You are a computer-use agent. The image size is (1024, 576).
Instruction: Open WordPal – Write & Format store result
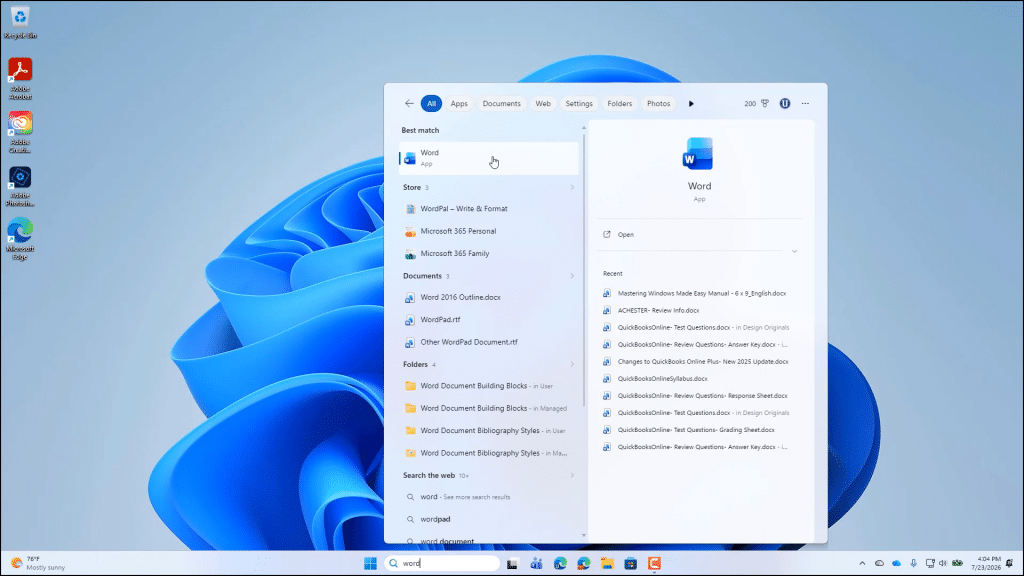(488, 209)
